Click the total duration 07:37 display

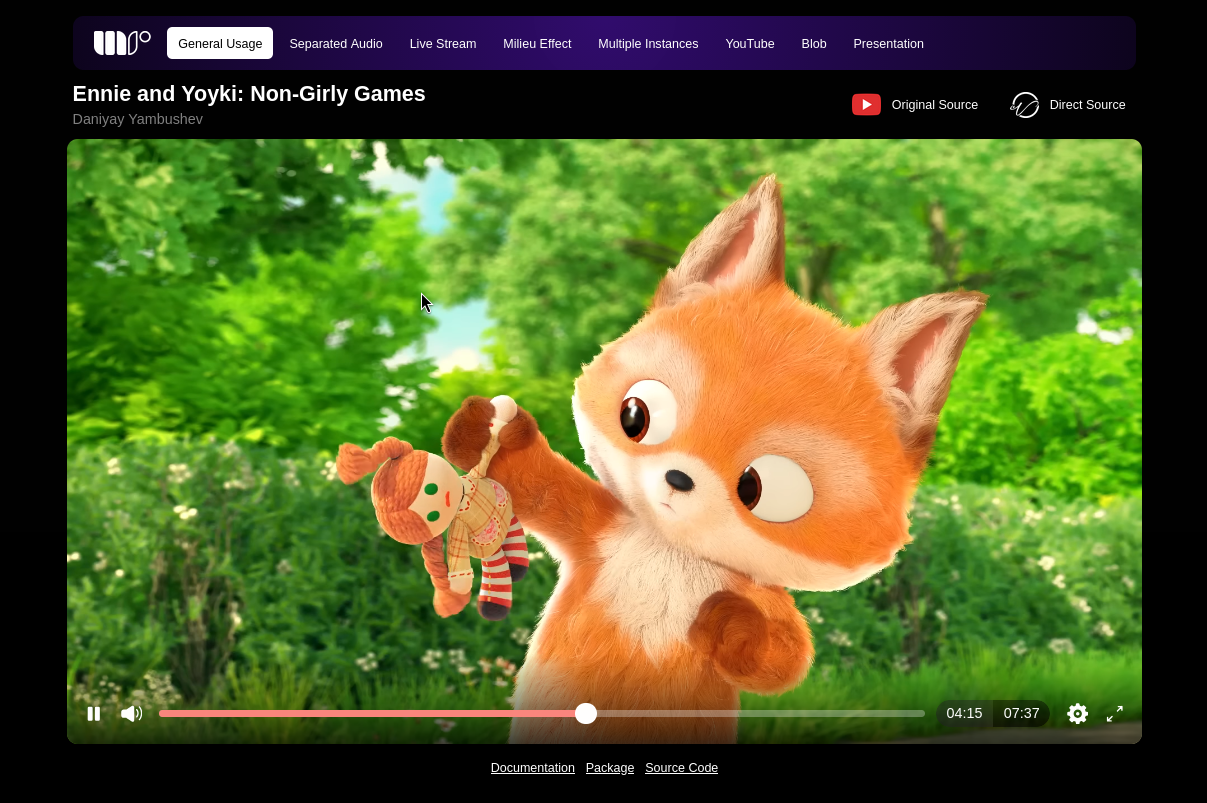[x=1021, y=713]
